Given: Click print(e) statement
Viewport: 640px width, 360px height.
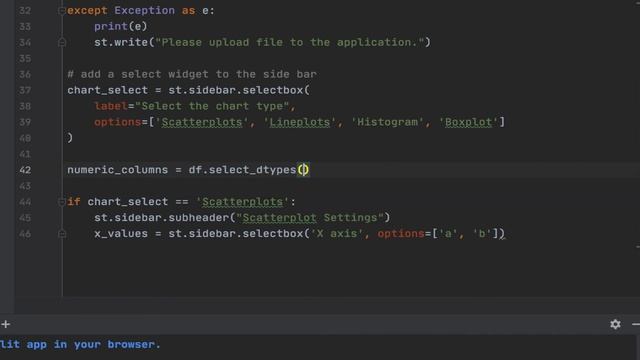Looking at the screenshot, I should (x=121, y=27).
